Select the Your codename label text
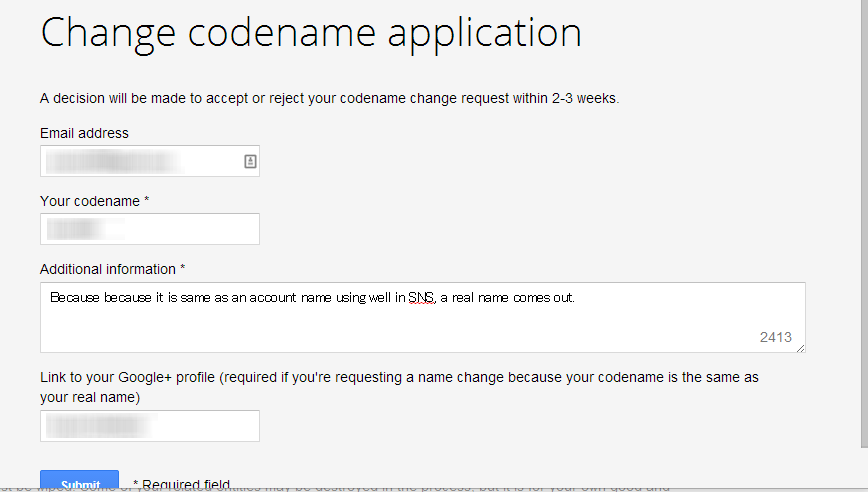 89,201
